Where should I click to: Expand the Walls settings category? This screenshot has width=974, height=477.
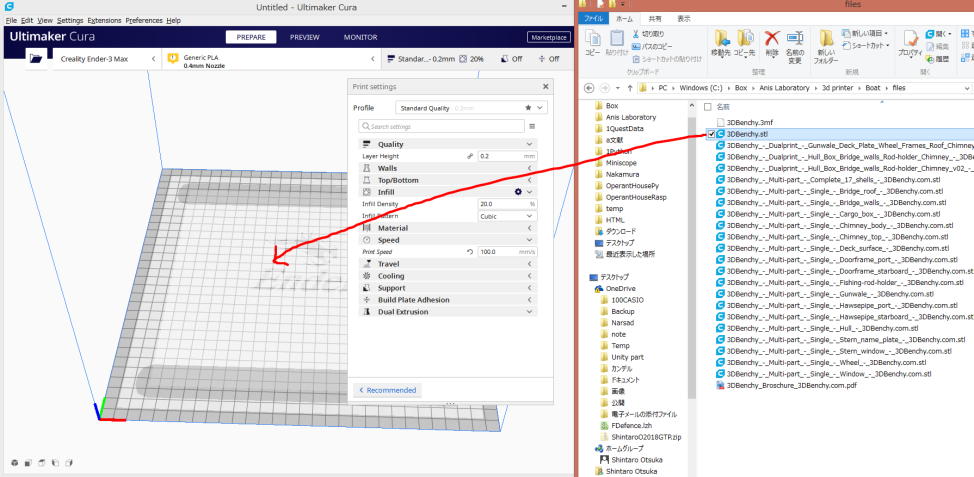pos(450,168)
